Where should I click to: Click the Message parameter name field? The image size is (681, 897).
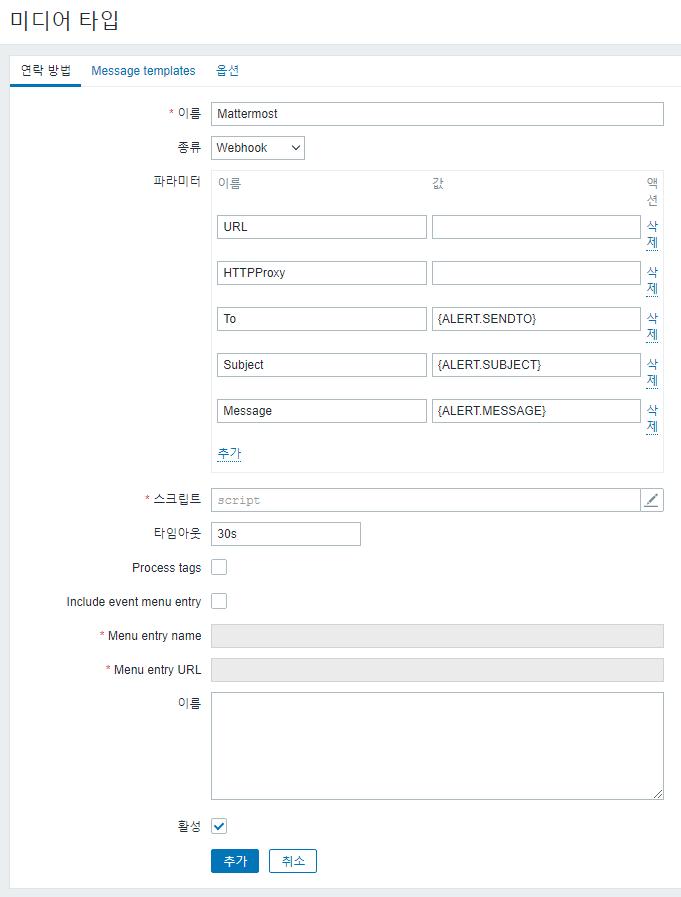click(x=322, y=411)
